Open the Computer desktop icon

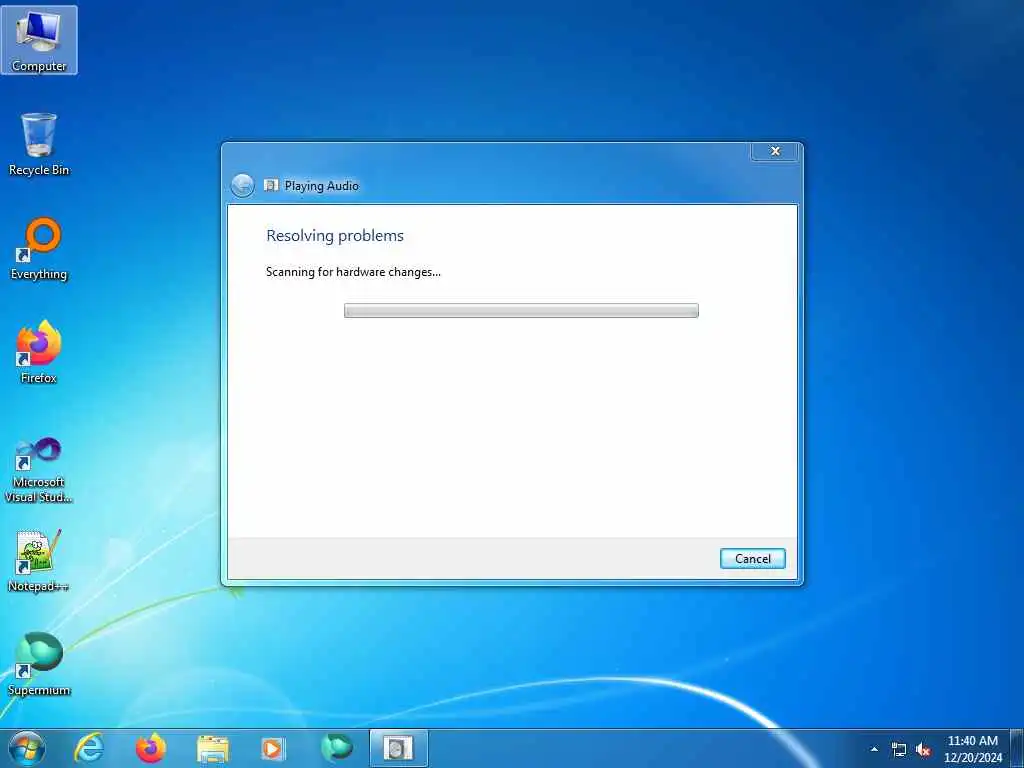tap(39, 40)
